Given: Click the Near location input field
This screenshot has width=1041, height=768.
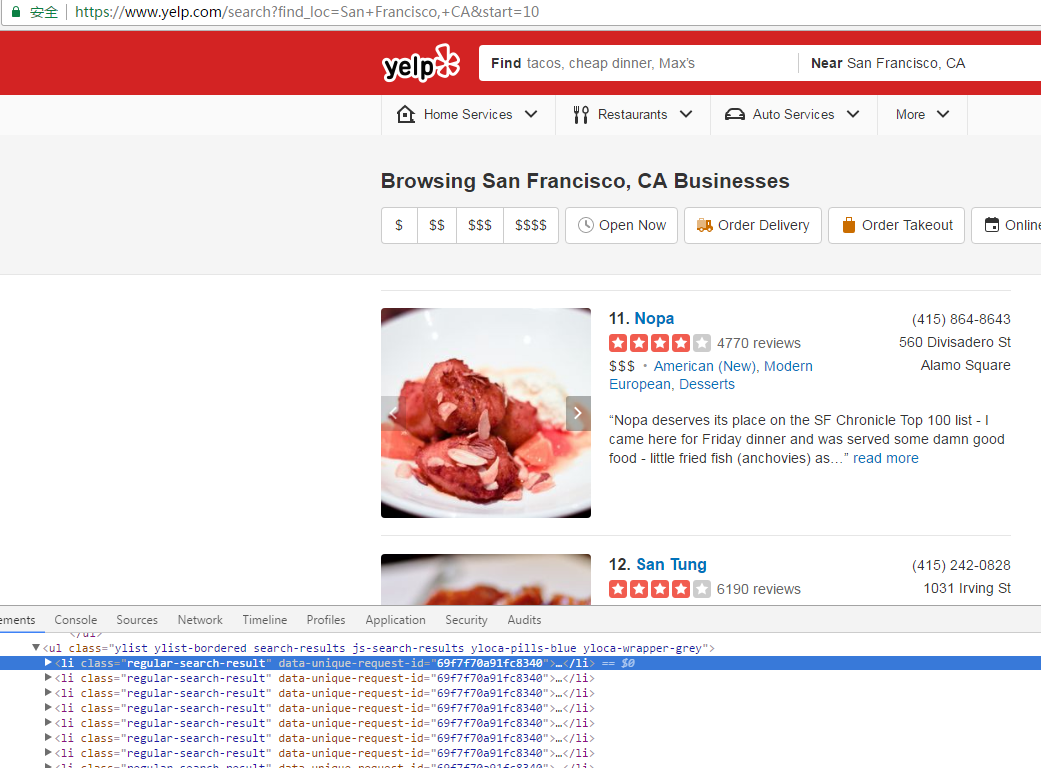Looking at the screenshot, I should pos(920,63).
